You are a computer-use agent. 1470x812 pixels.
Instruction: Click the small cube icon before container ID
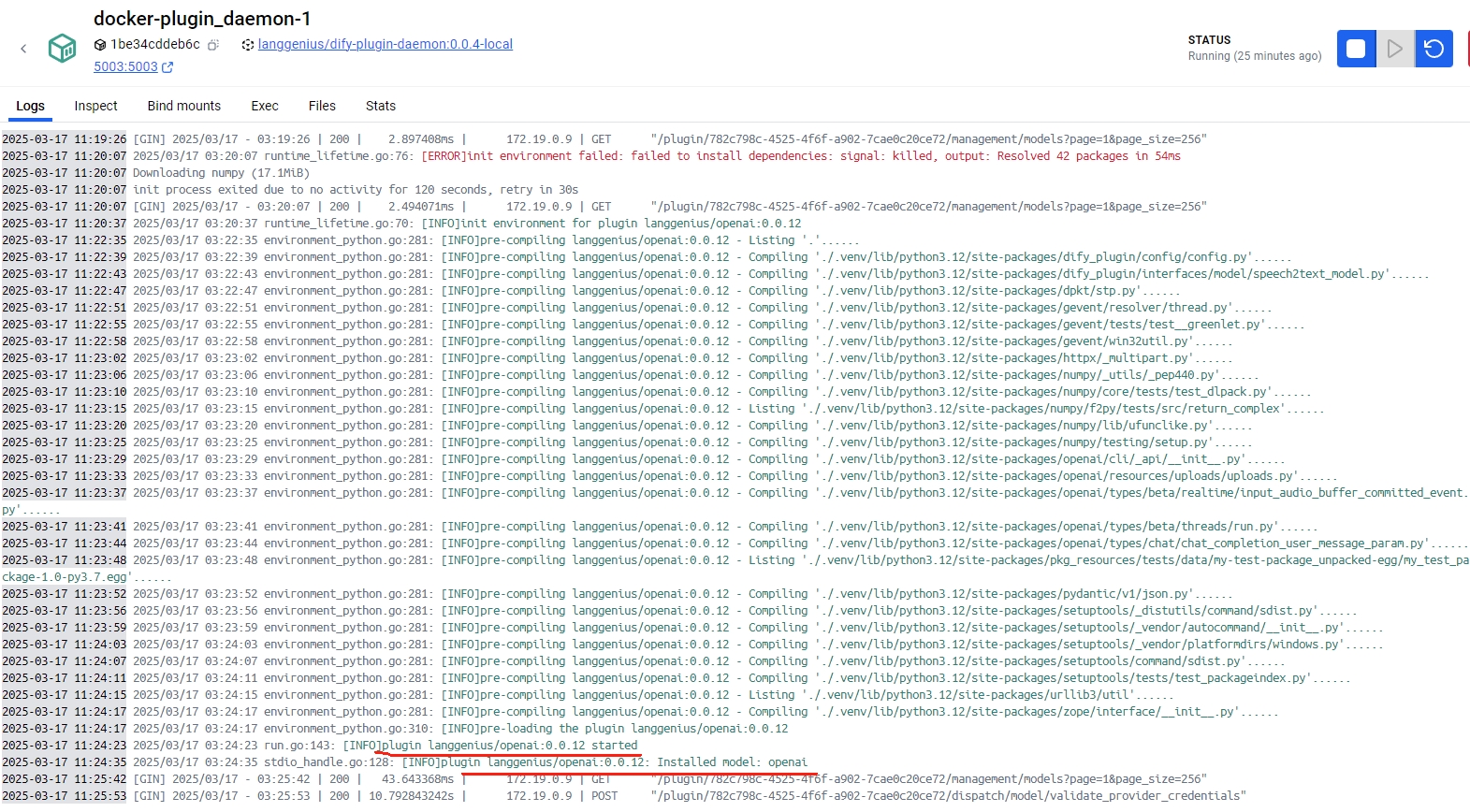tap(100, 45)
